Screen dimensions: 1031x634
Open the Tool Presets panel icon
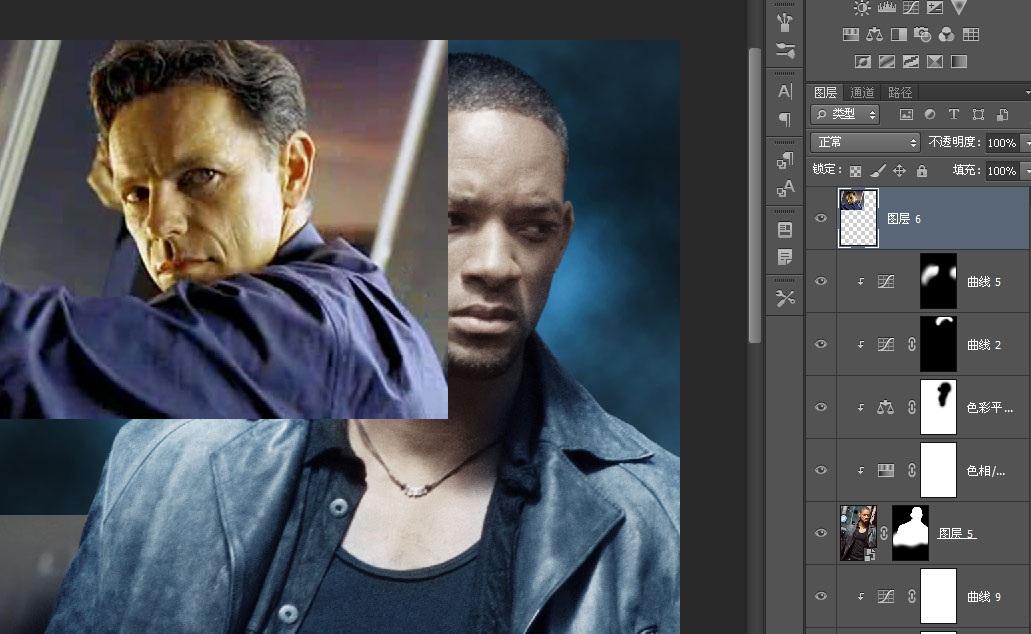pos(785,298)
